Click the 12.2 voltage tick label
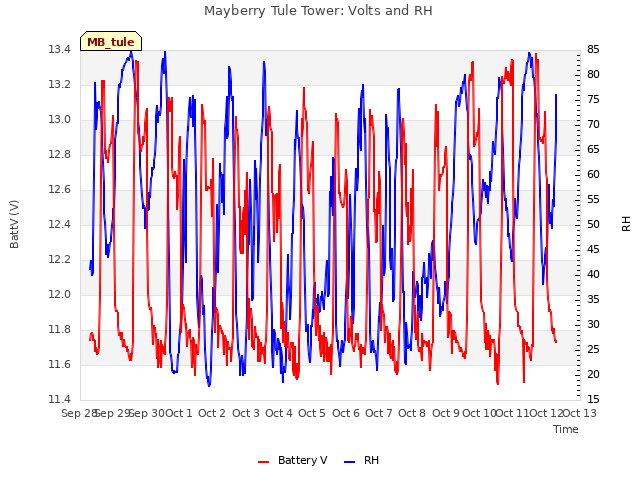The width and height of the screenshot is (640, 480). tap(59, 260)
